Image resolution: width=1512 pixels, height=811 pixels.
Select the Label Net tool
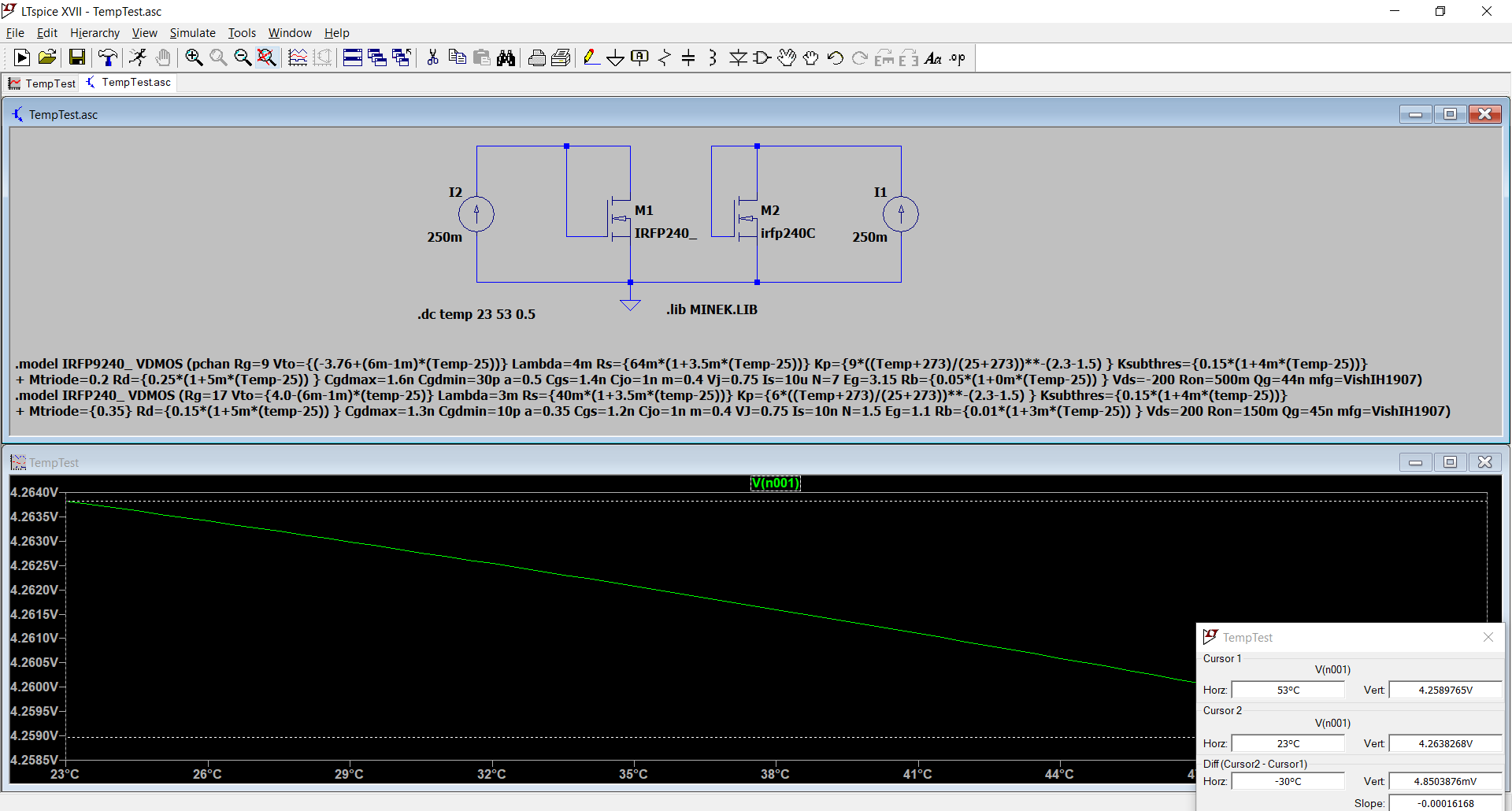pos(640,57)
